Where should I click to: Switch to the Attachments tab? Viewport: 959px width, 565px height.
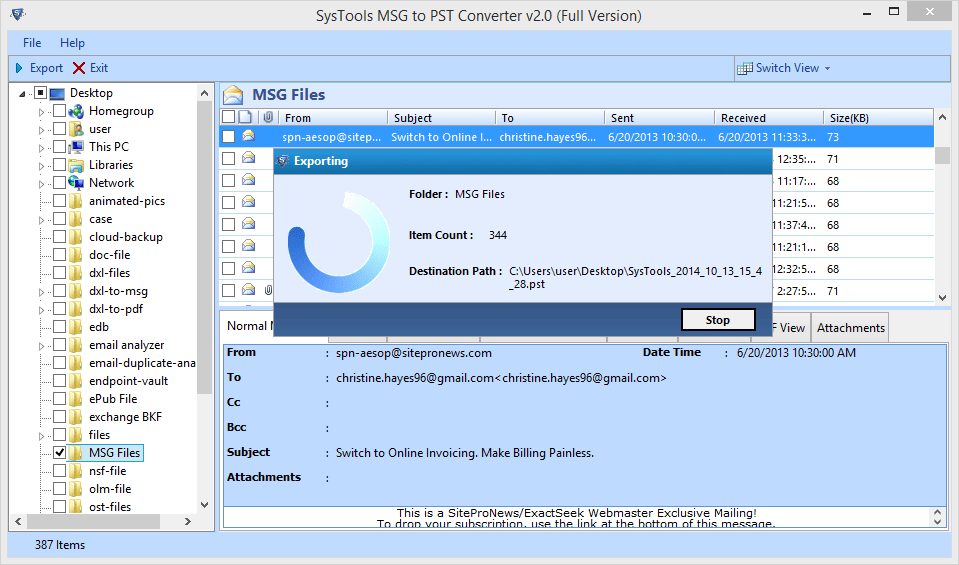click(x=850, y=328)
